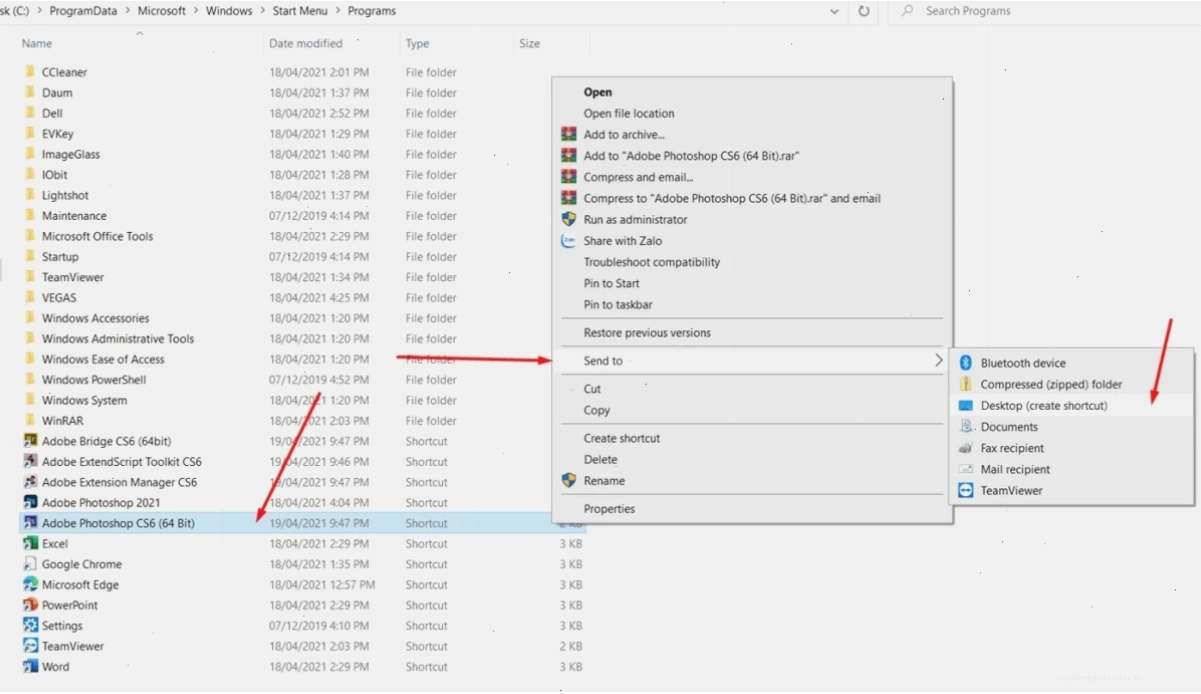
Task: Select the CCleaner folder row
Action: coord(303,72)
